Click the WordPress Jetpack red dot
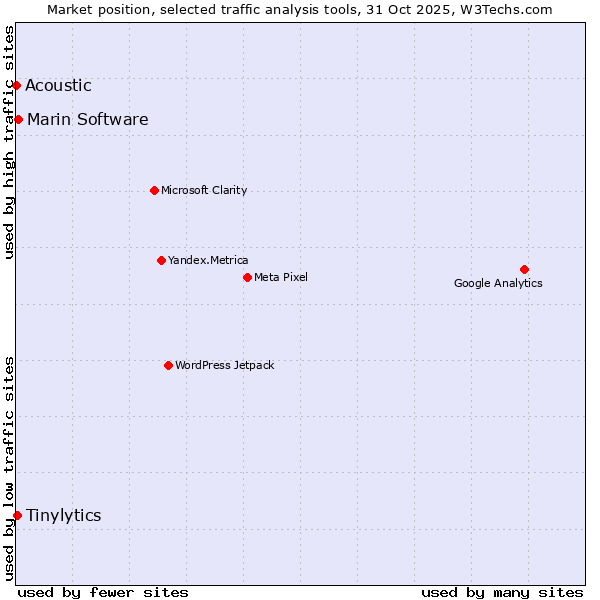Screen dimensions: 600x600 (168, 365)
